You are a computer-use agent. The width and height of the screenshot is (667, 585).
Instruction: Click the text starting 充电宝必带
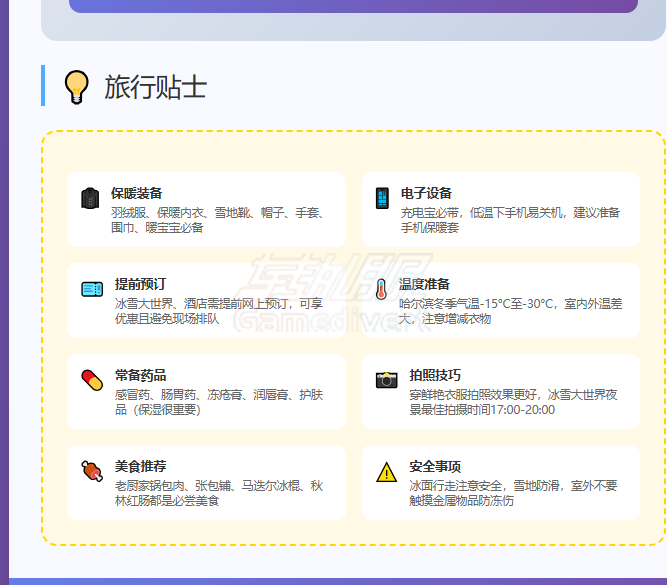click(510, 220)
